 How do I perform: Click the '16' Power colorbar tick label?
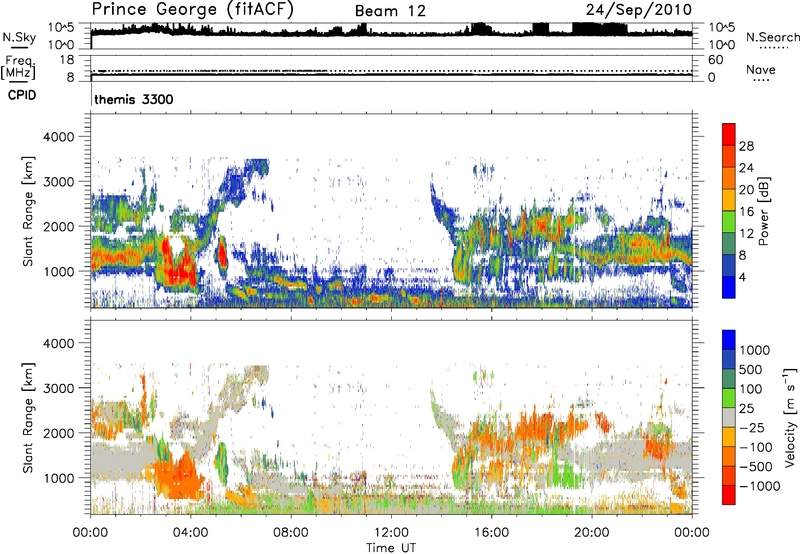click(x=746, y=212)
